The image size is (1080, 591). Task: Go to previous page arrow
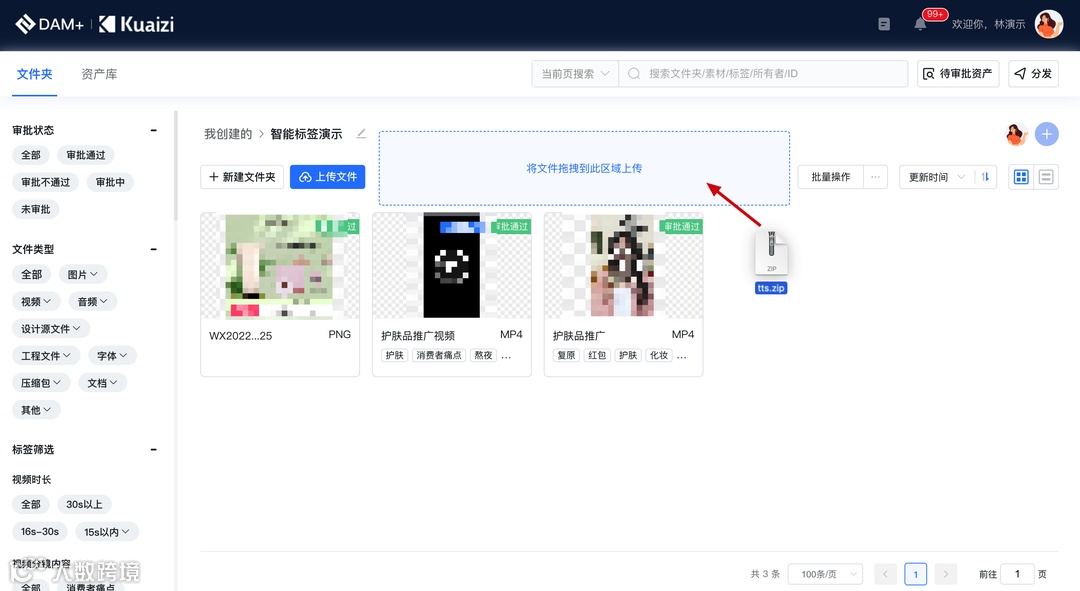coord(885,574)
